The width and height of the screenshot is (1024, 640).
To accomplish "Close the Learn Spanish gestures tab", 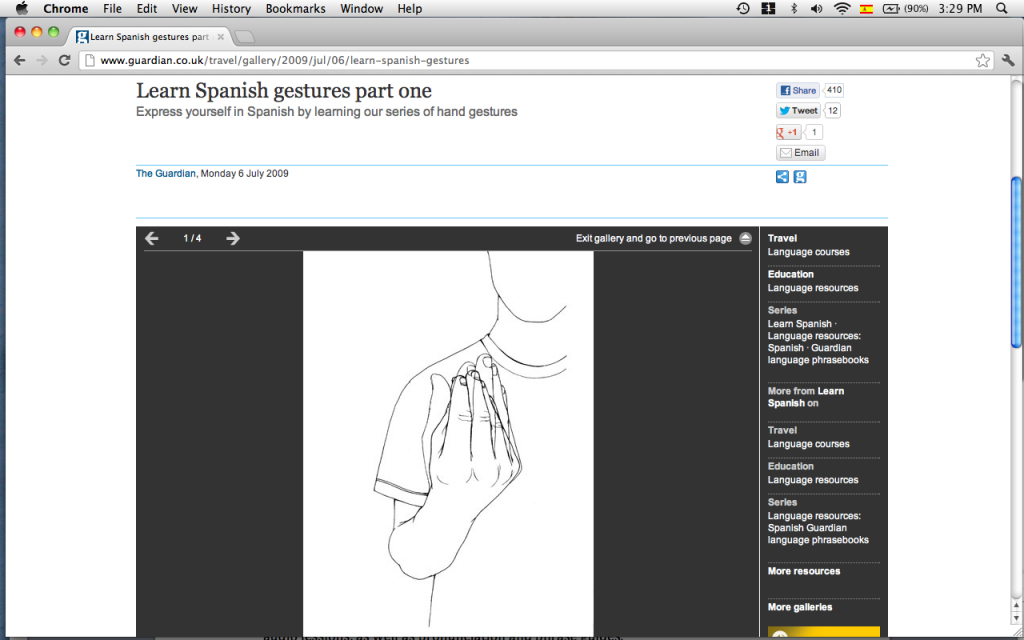I will click(221, 37).
